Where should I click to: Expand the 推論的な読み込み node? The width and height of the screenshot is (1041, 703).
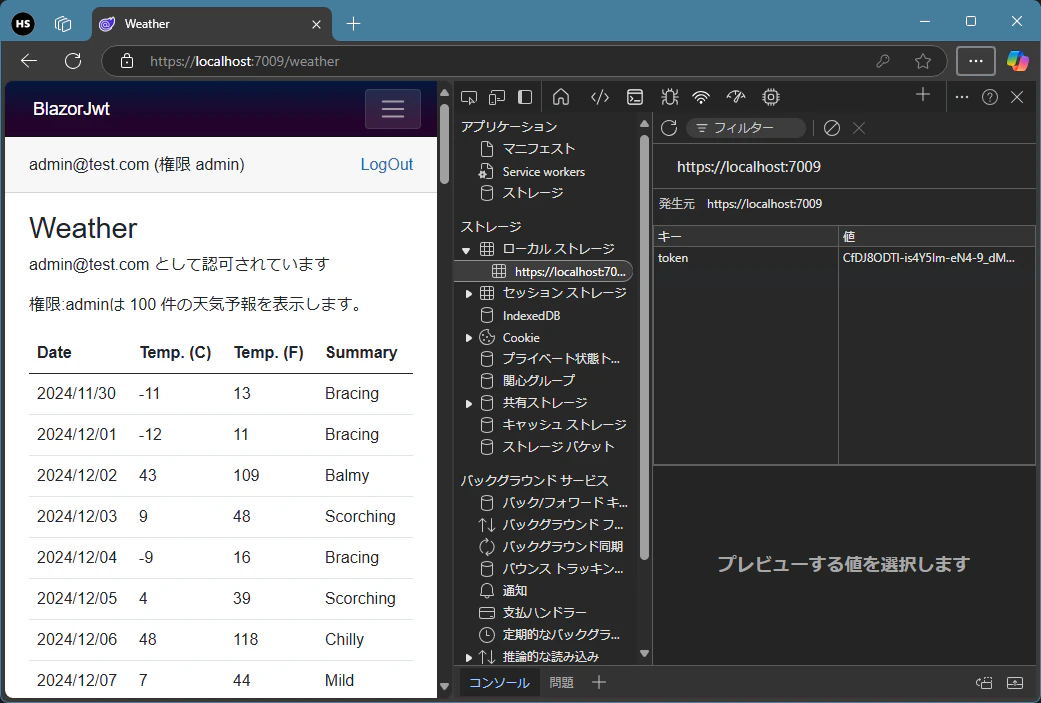[468, 657]
